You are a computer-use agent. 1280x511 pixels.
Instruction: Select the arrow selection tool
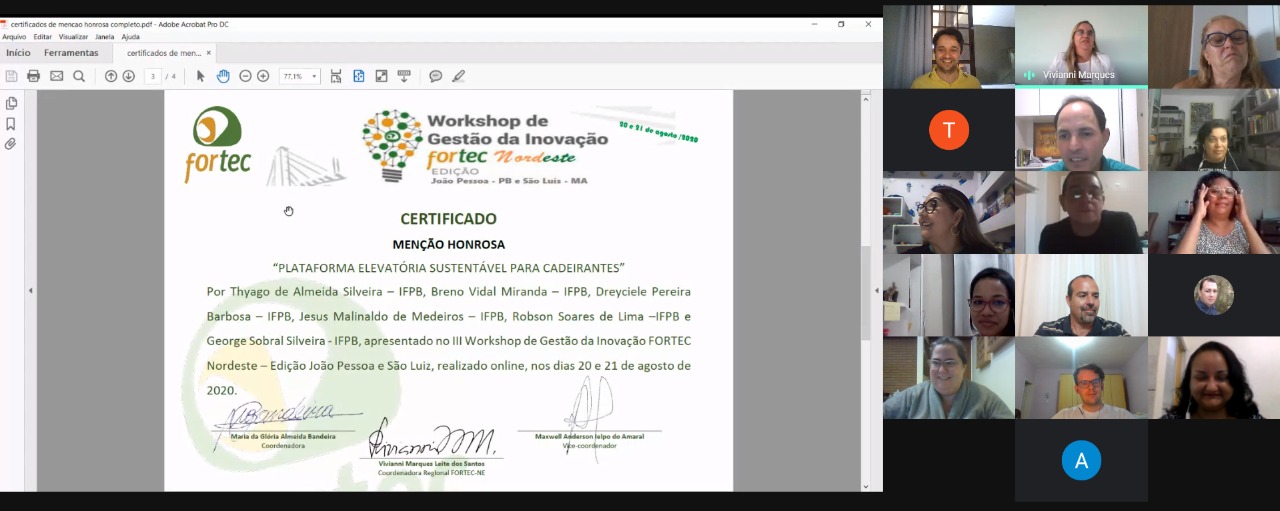point(200,76)
